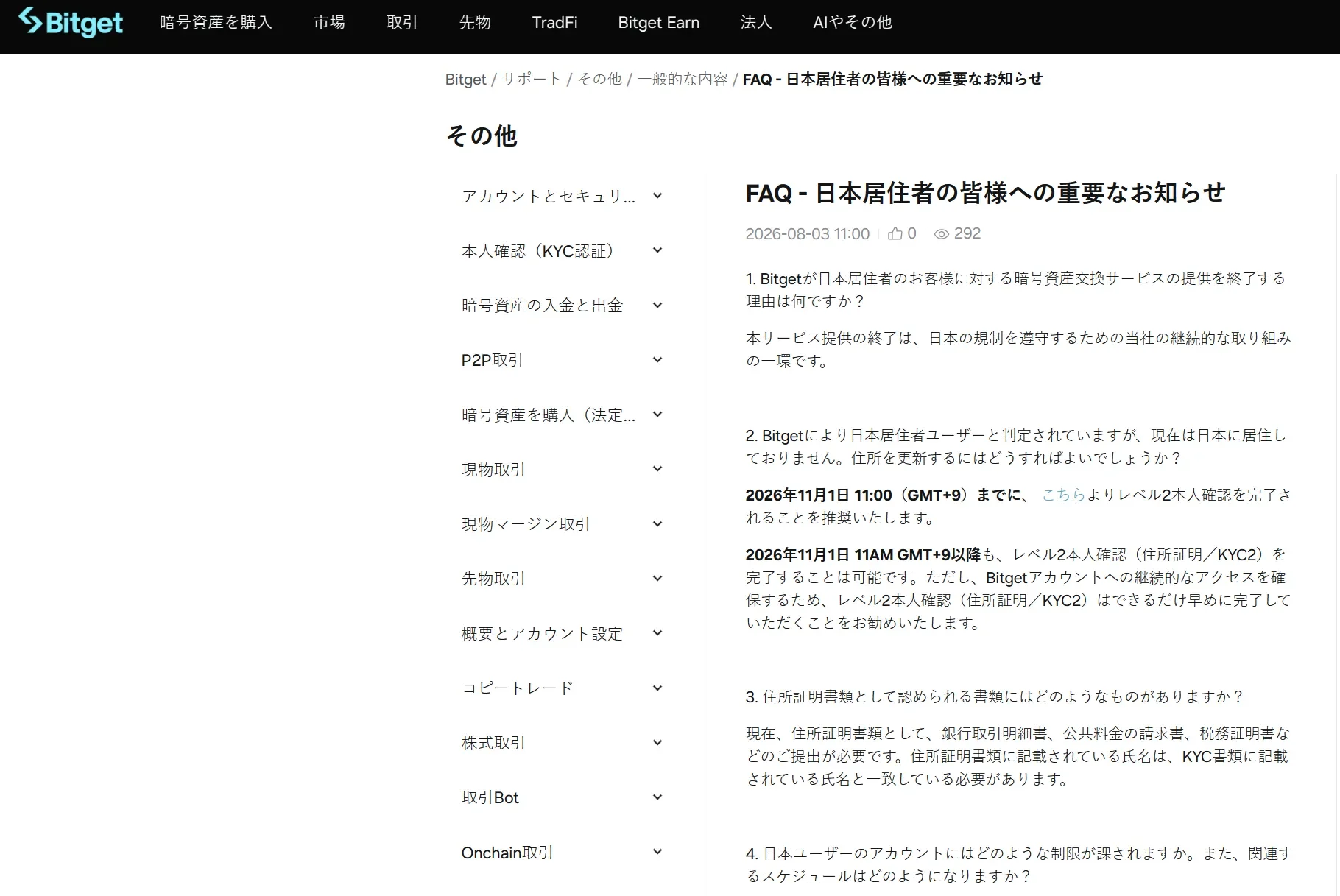Expand the 本人確認（KYC認証） chevron
The width and height of the screenshot is (1340, 896).
click(x=657, y=250)
